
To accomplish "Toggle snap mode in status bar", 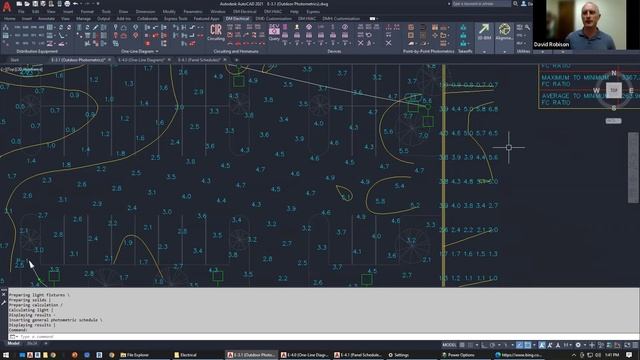I will [470, 345].
